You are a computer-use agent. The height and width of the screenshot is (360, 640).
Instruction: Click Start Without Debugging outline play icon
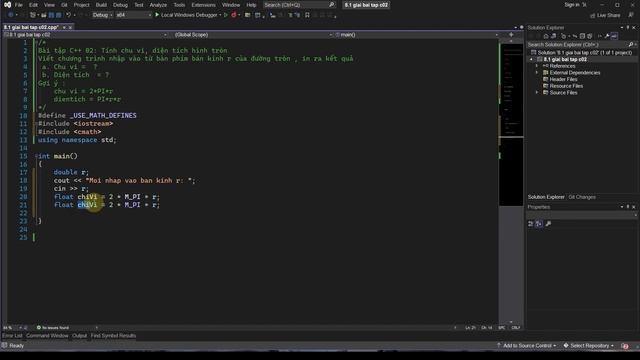[226, 15]
